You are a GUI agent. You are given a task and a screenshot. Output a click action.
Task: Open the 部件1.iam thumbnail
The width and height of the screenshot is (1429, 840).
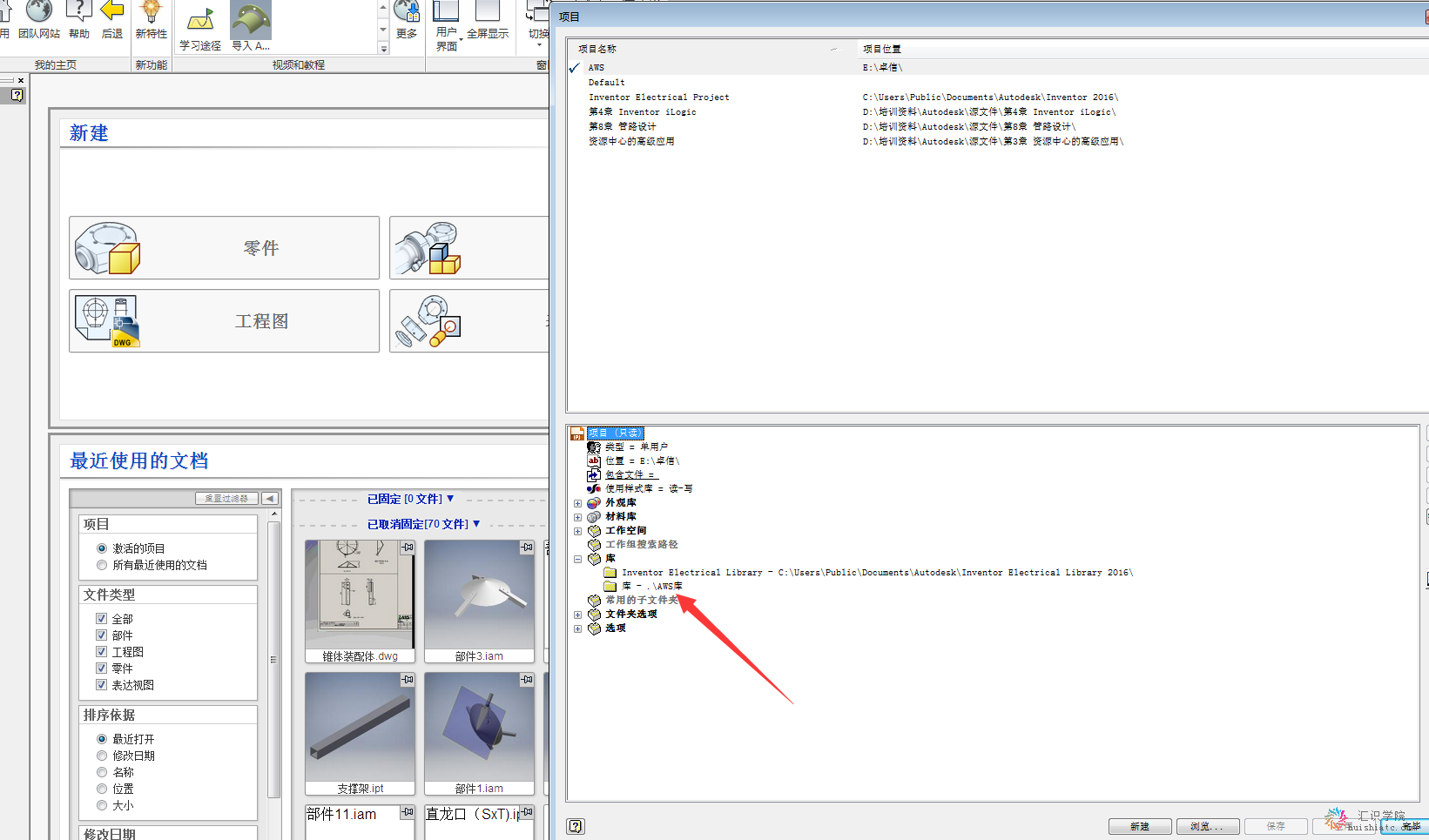point(479,733)
